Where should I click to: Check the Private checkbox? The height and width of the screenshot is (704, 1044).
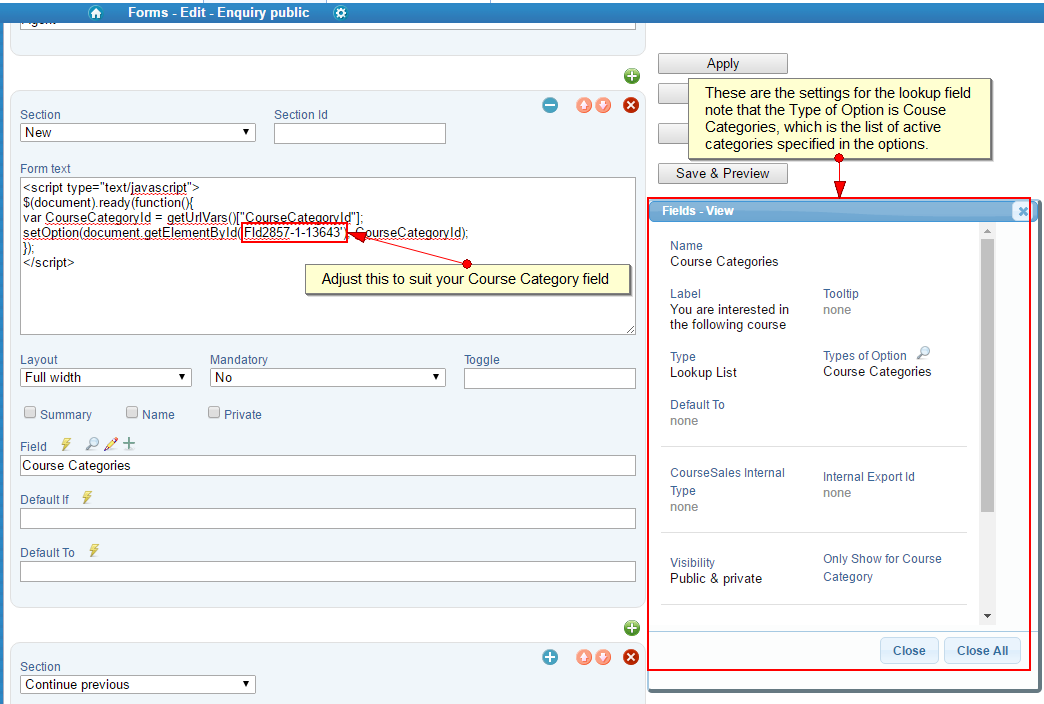[214, 413]
